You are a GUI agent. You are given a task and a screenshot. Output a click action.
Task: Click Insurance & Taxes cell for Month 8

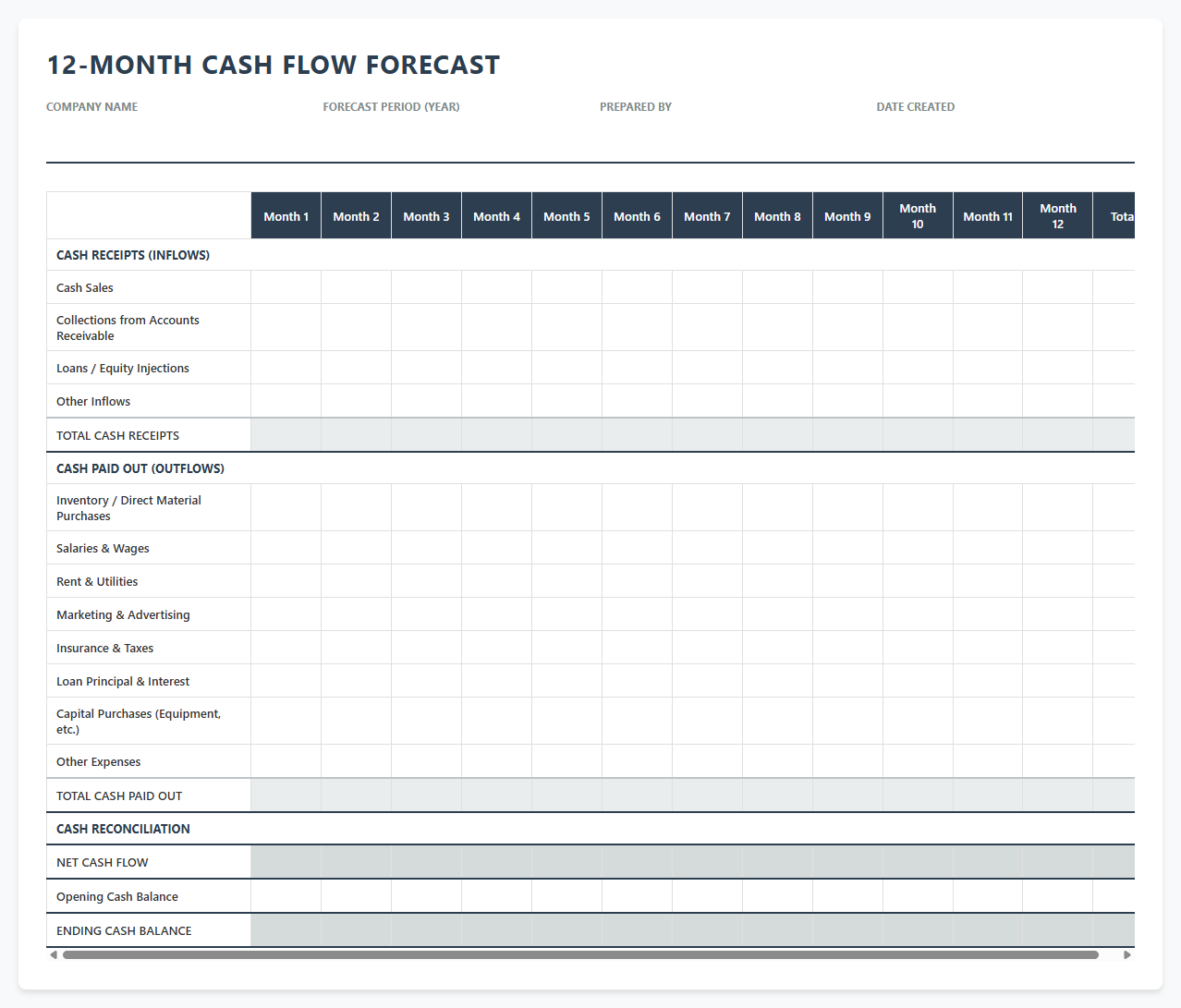click(778, 648)
